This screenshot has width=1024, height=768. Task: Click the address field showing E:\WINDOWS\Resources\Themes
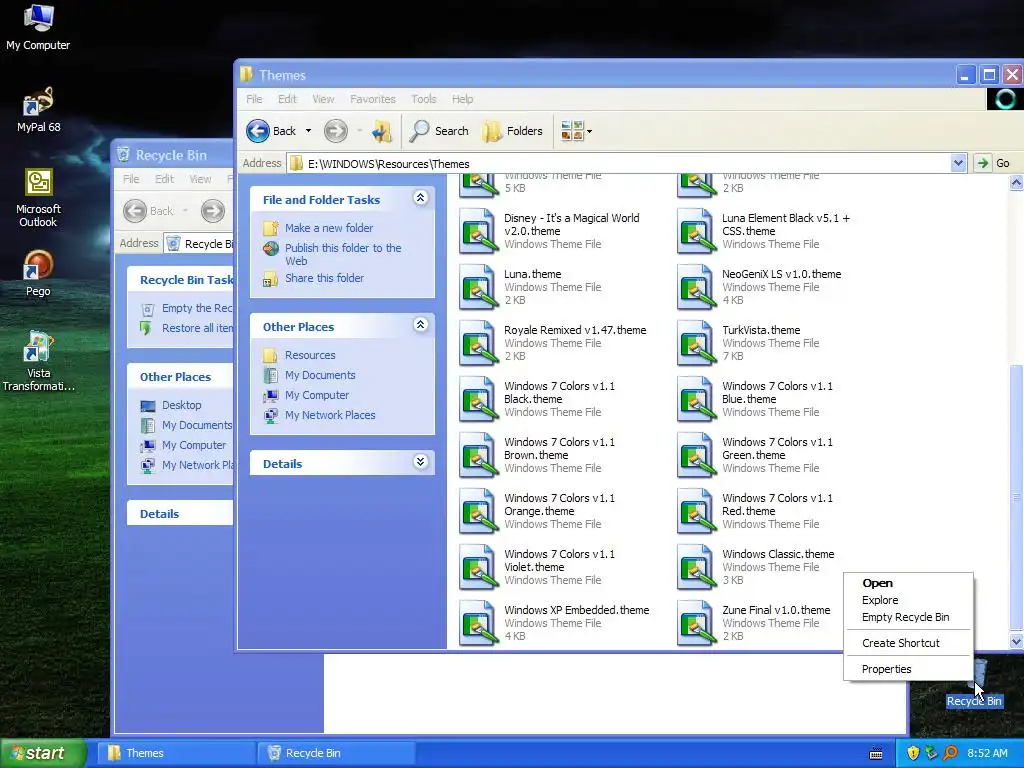click(x=619, y=163)
